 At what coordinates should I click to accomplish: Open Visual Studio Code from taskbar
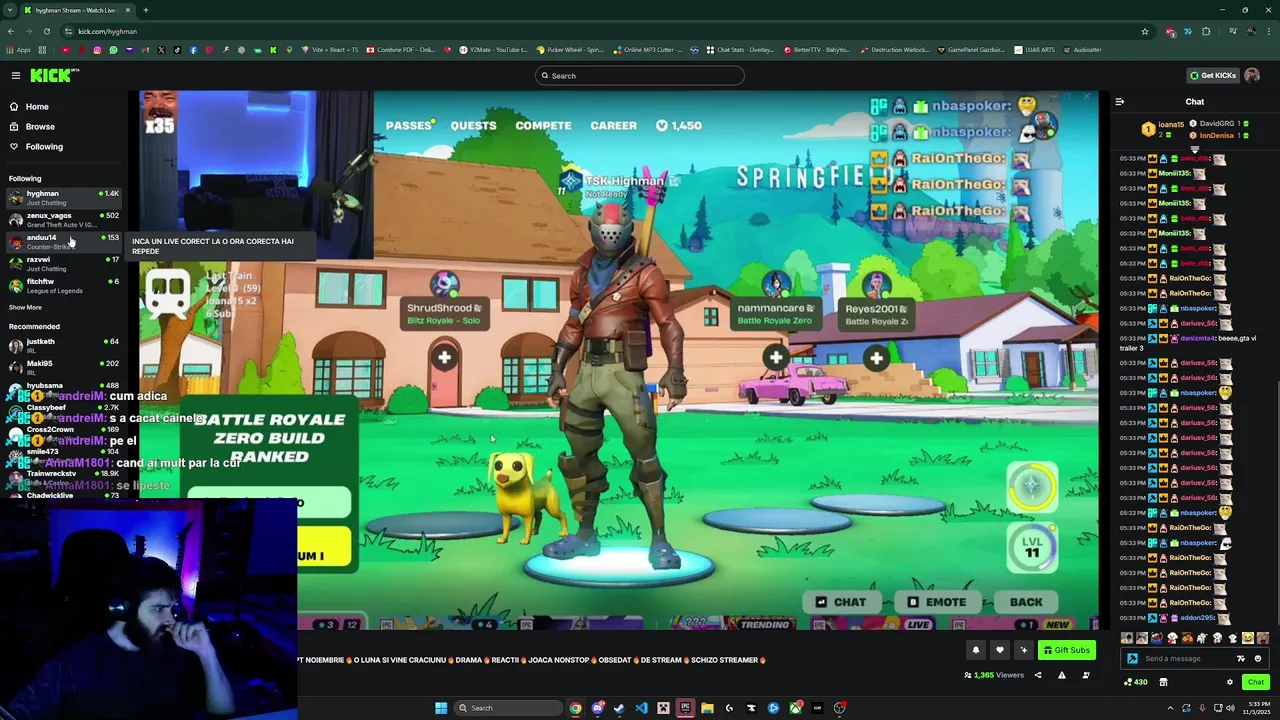click(641, 708)
